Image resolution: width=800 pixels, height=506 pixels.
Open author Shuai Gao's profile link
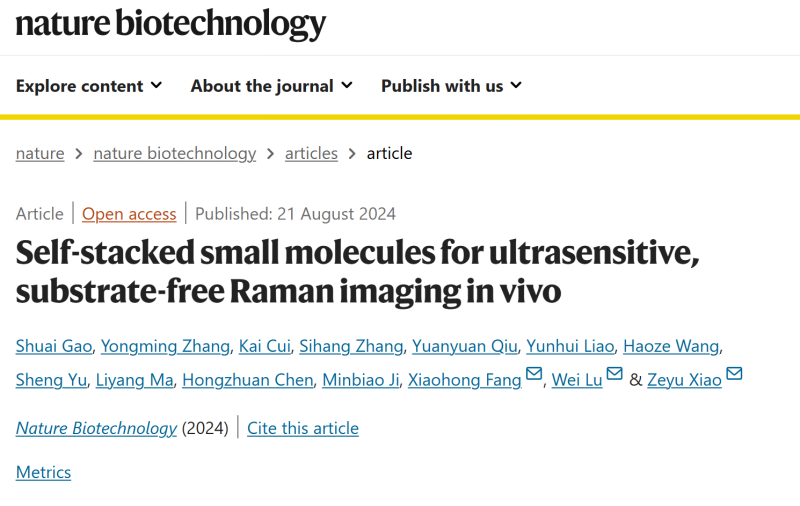pyautogui.click(x=54, y=346)
